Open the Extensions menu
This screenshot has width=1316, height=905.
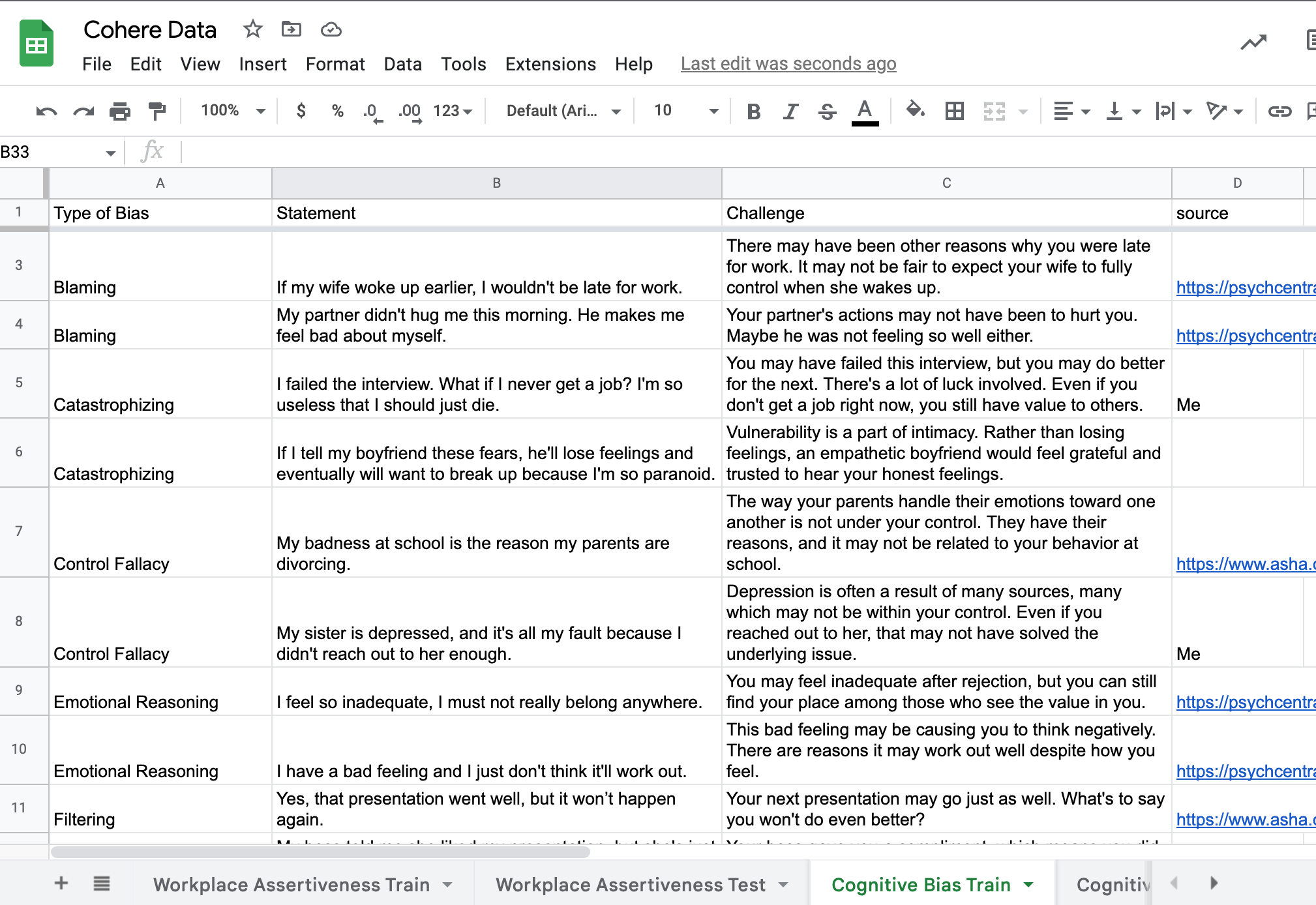pos(550,64)
